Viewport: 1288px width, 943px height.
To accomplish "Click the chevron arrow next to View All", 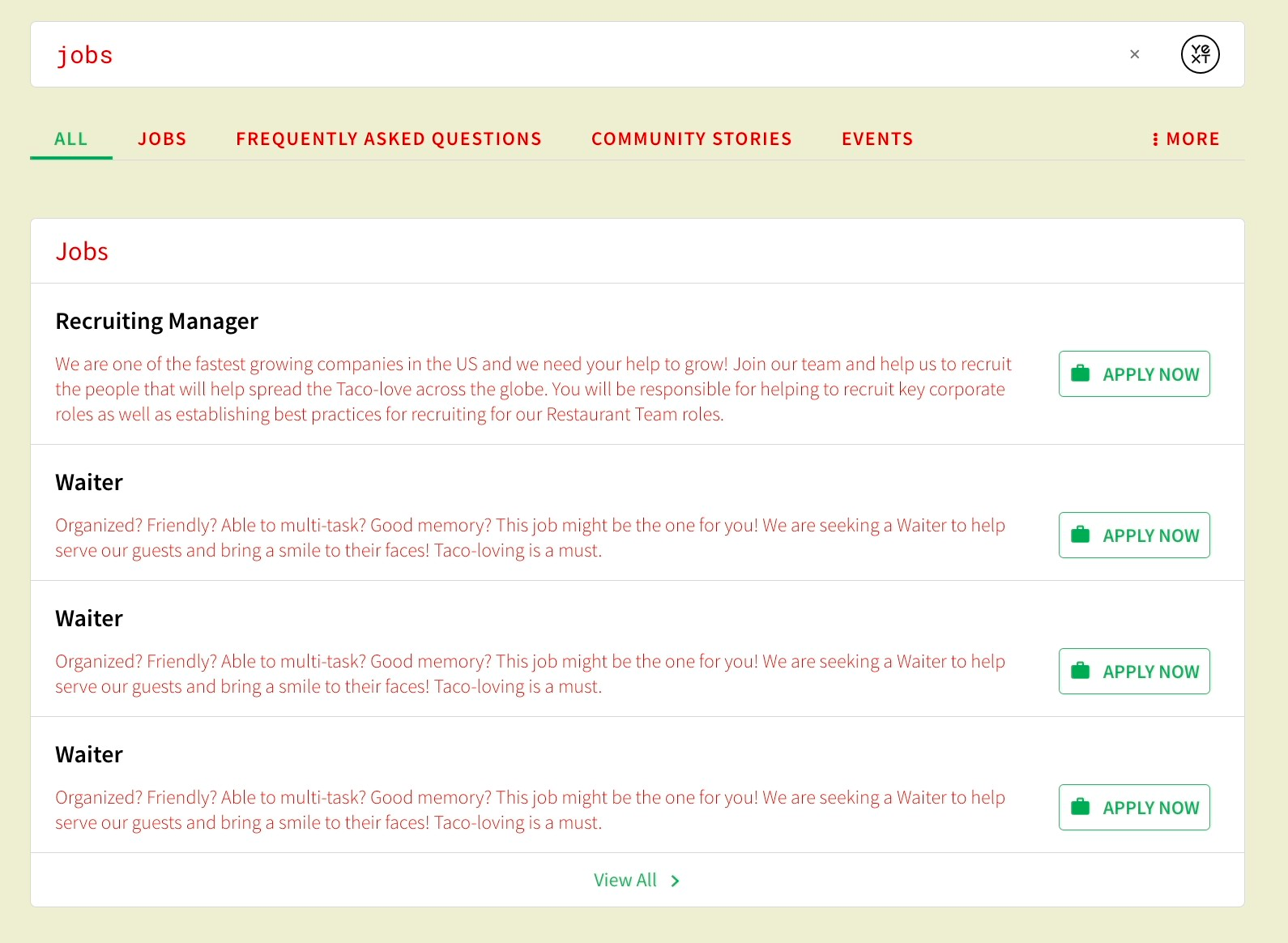I will [x=675, y=881].
